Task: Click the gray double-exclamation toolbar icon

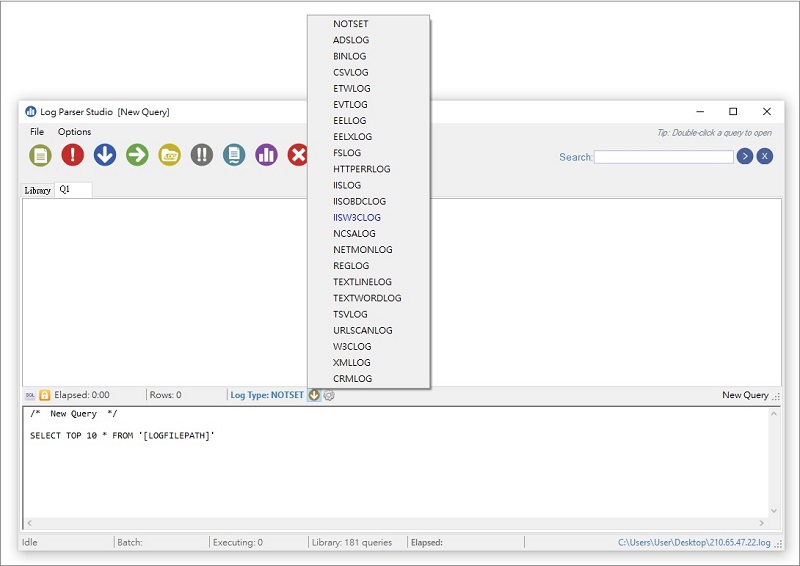Action: point(202,155)
